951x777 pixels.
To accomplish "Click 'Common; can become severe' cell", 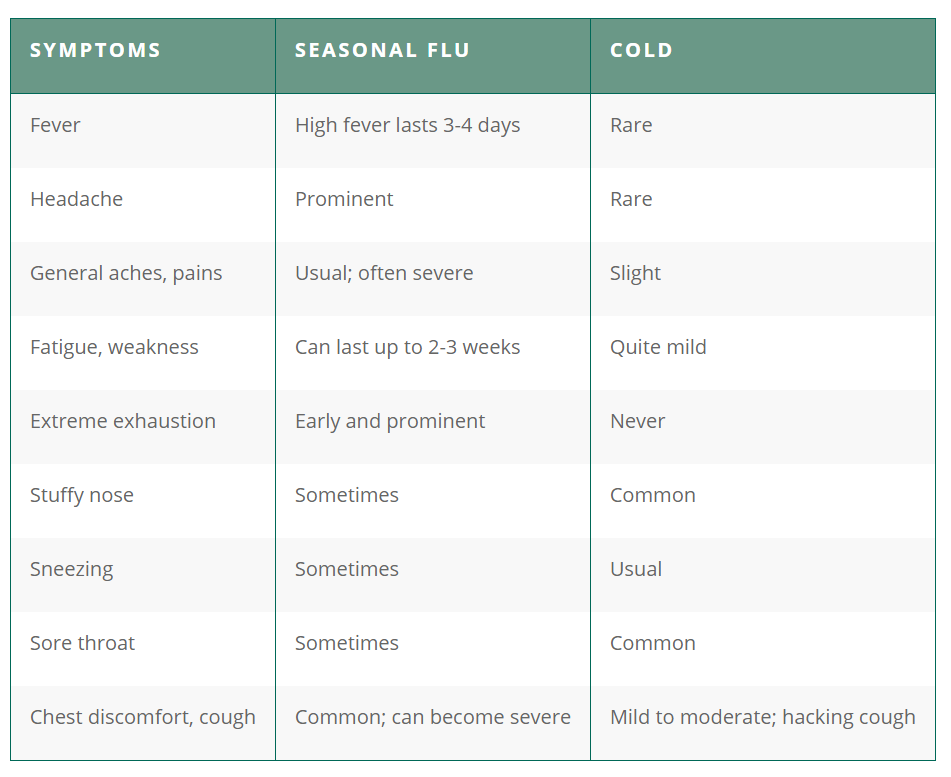I will pos(432,717).
